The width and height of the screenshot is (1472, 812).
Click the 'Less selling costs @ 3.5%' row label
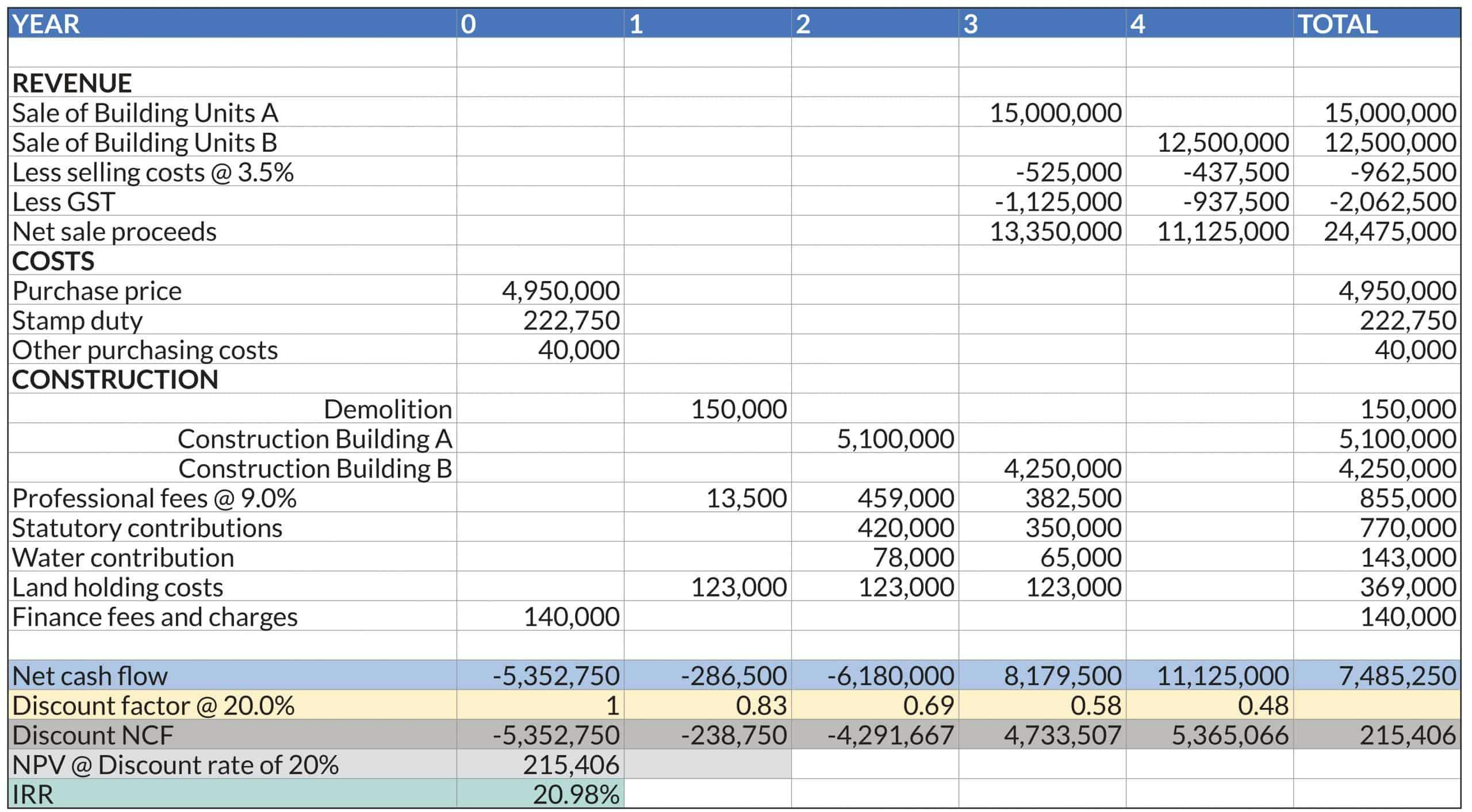152,172
